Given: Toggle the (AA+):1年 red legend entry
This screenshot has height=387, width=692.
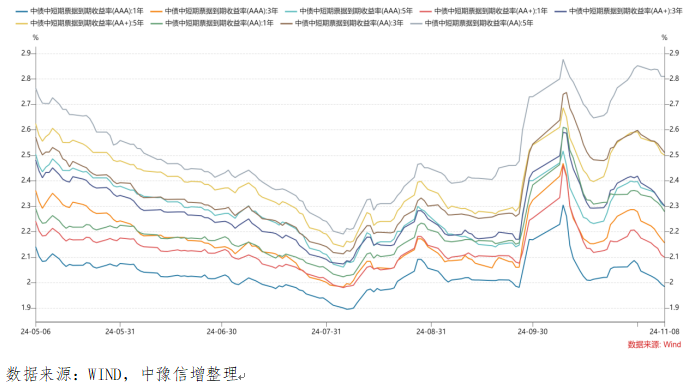Looking at the screenshot, I should pyautogui.click(x=483, y=11).
